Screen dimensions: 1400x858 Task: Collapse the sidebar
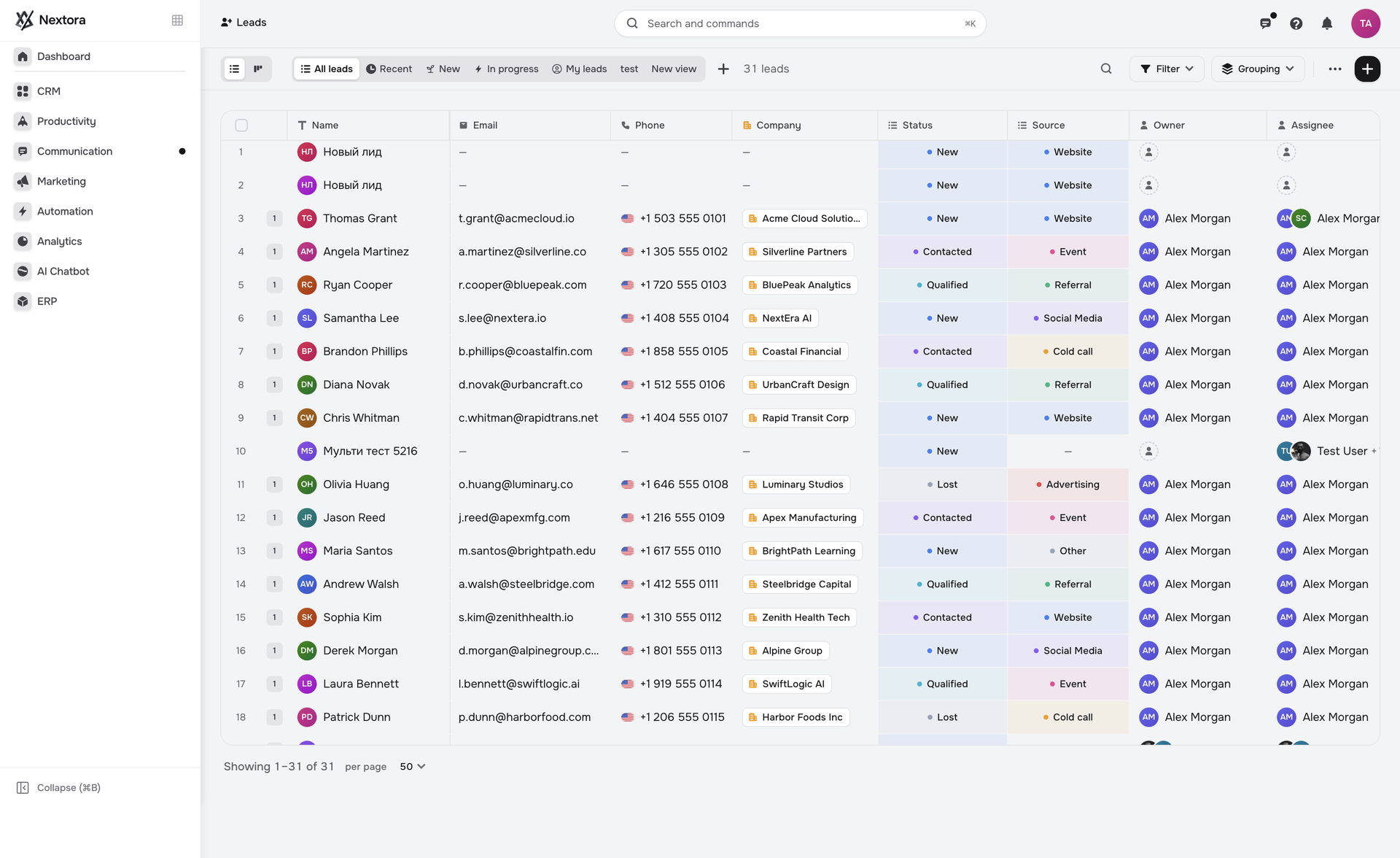point(58,788)
